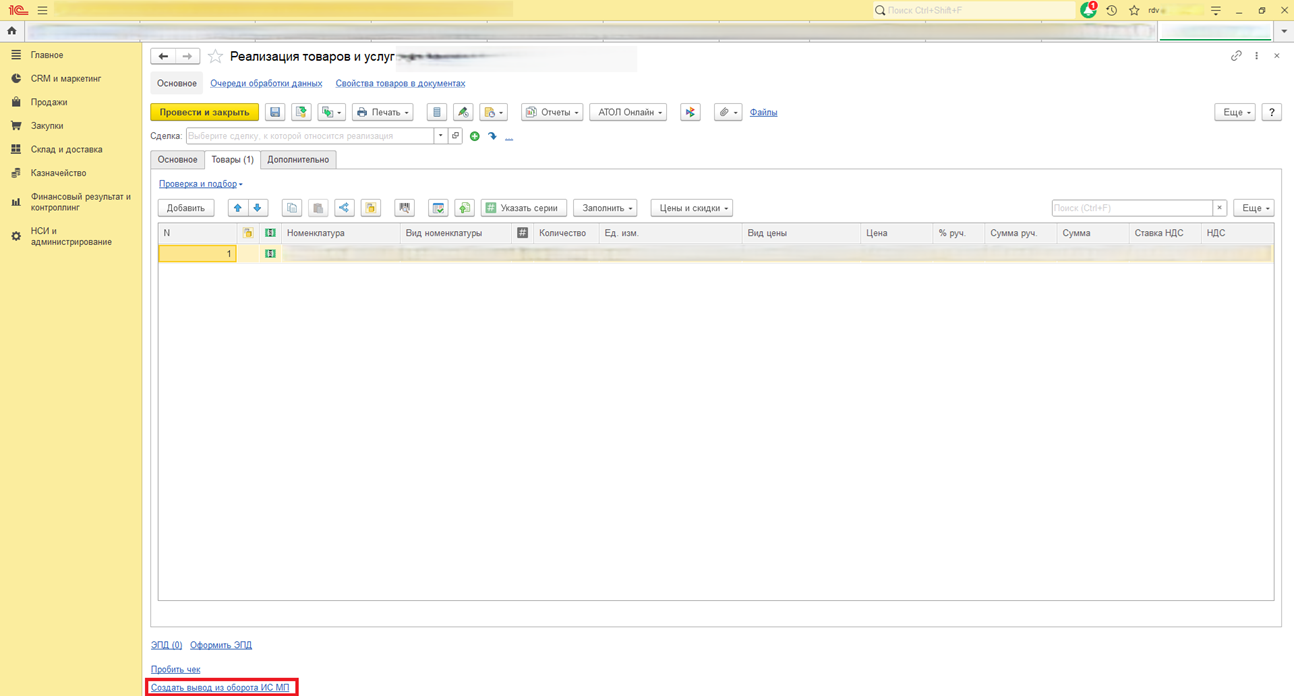Click the post document icon next to save
1294x696 pixels.
pos(301,112)
